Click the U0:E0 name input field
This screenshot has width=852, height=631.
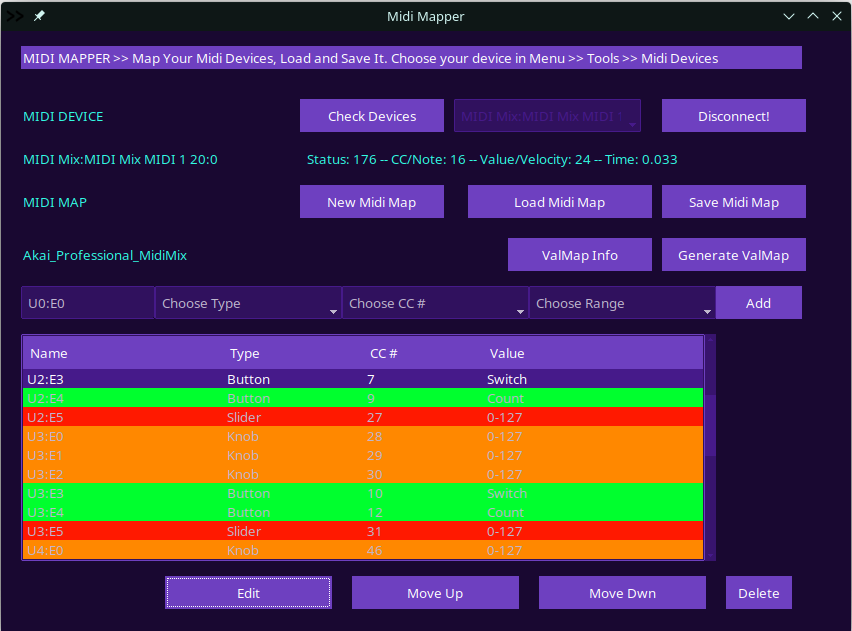click(x=88, y=303)
